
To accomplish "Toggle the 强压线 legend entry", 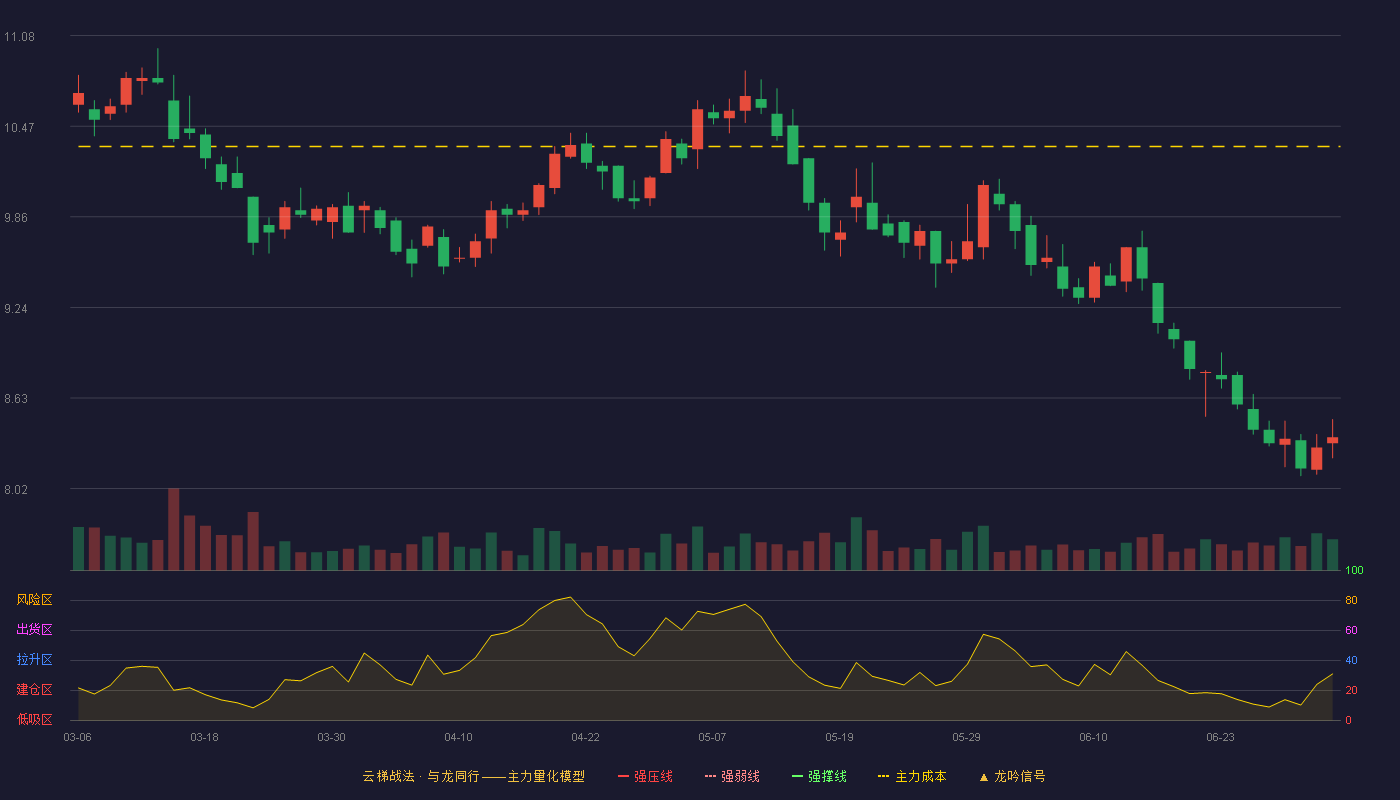I will coord(645,776).
